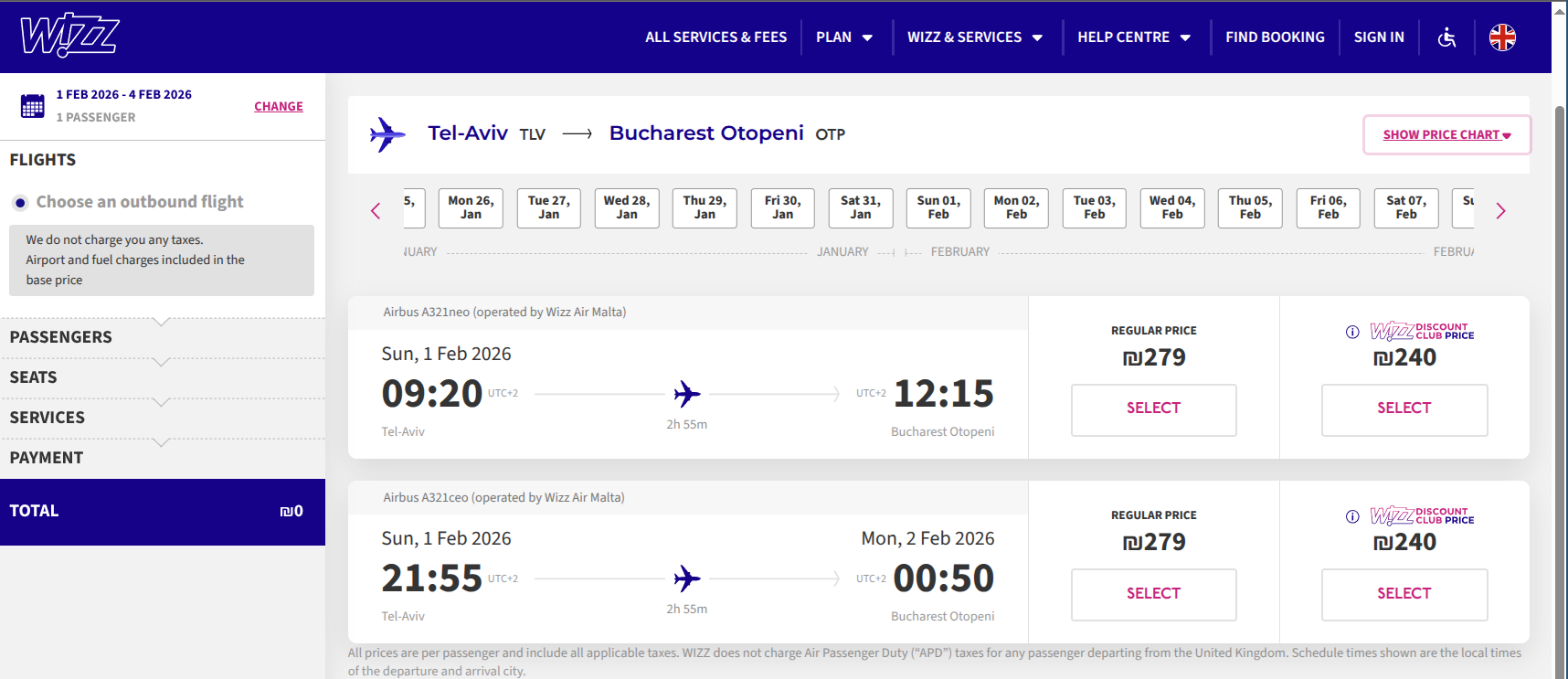The image size is (1568, 679).
Task: Show previous dates with left arrow
Action: 376,211
